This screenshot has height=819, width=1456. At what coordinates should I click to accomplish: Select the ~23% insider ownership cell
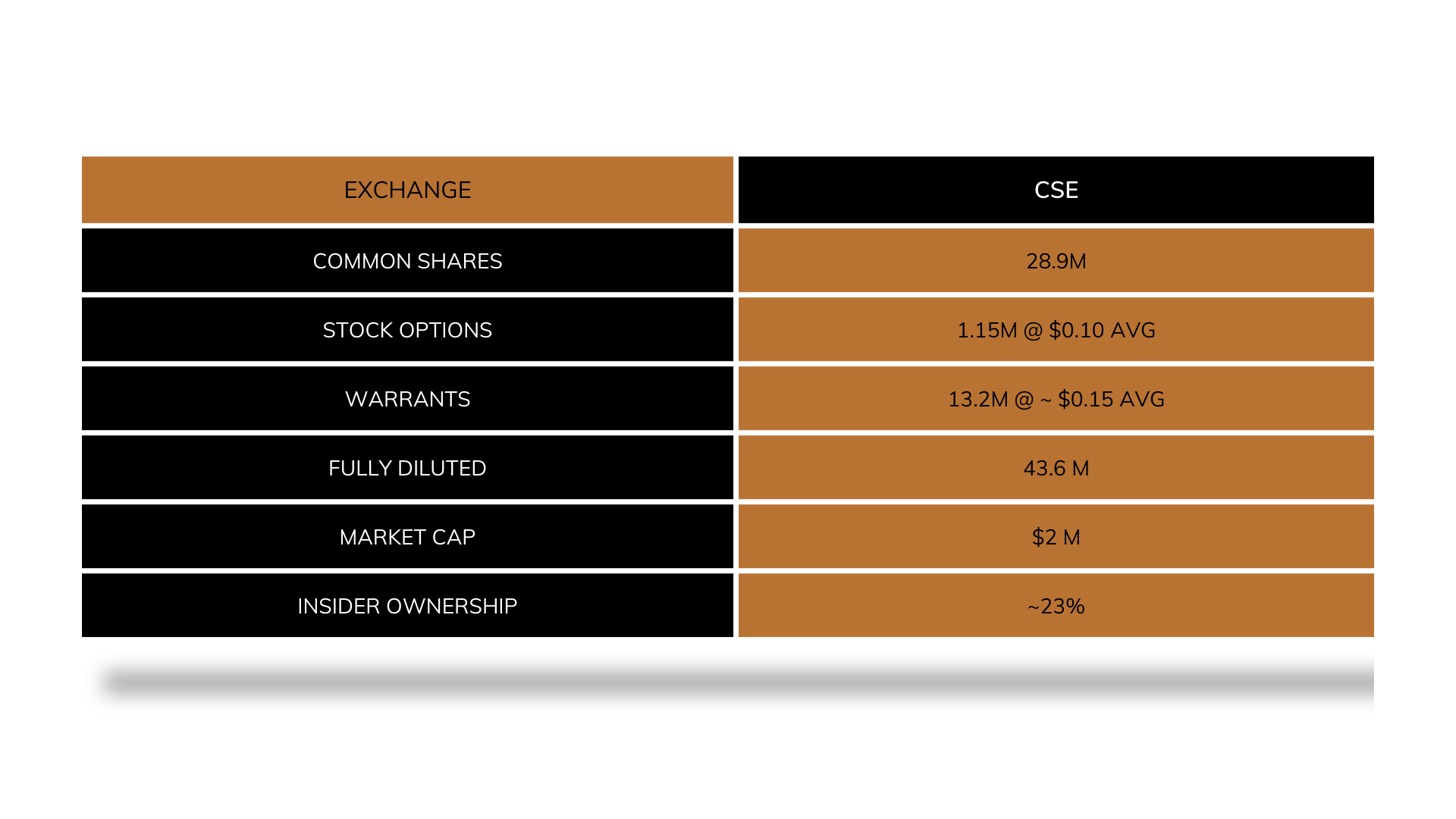click(1056, 606)
